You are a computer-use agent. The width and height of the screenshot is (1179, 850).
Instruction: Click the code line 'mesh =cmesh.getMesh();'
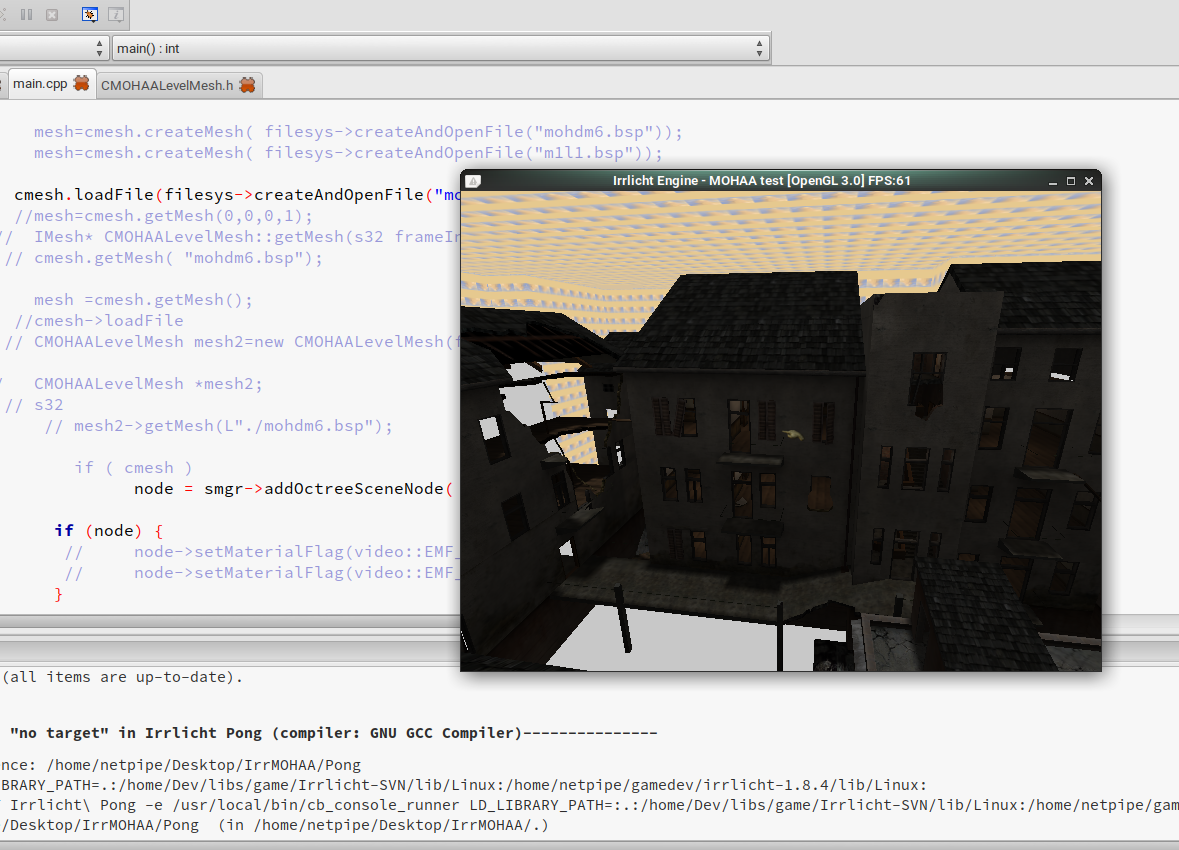click(143, 300)
